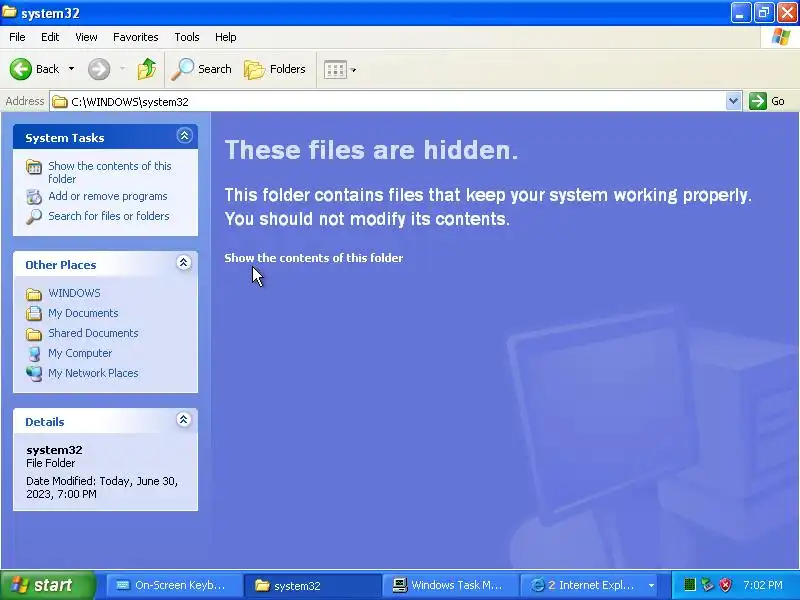Click the My Documents icon
The image size is (800, 600).
coord(34,313)
